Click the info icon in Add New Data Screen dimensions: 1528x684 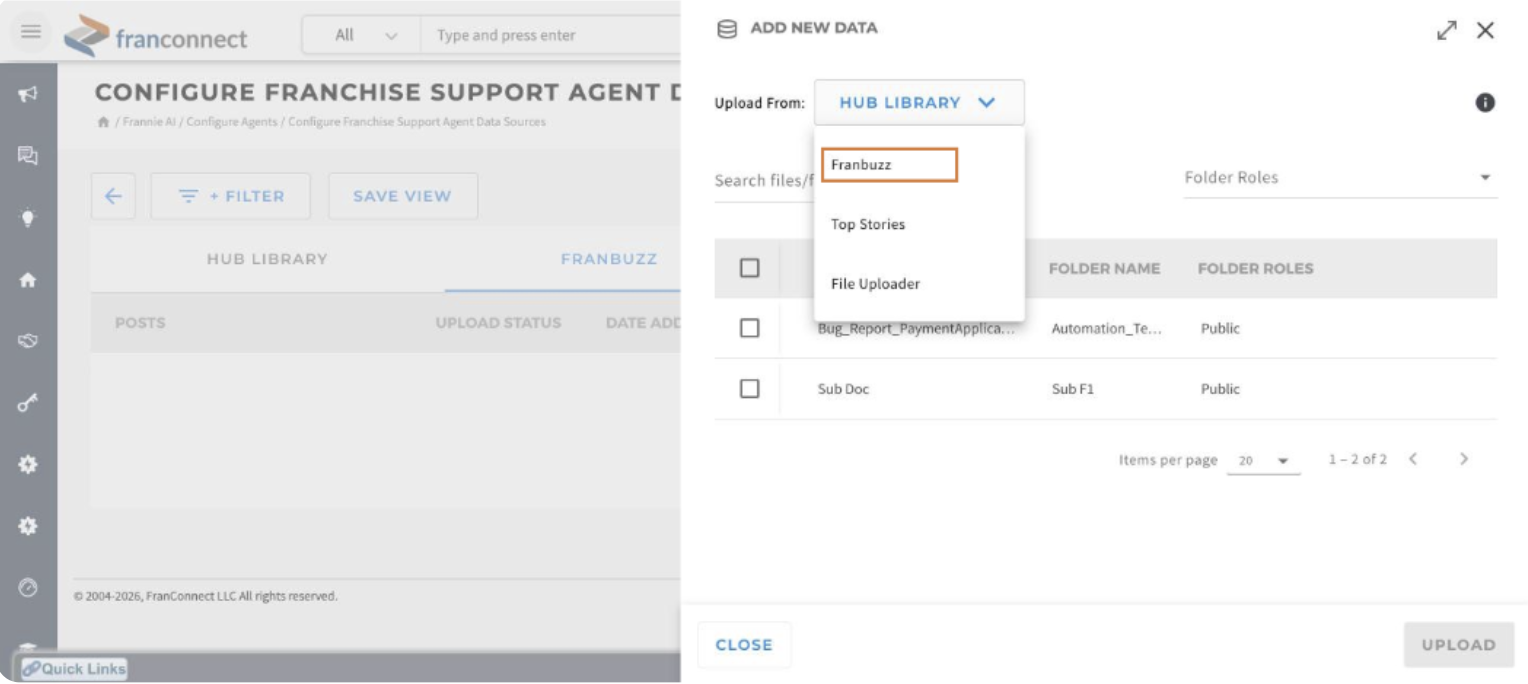click(x=1485, y=102)
